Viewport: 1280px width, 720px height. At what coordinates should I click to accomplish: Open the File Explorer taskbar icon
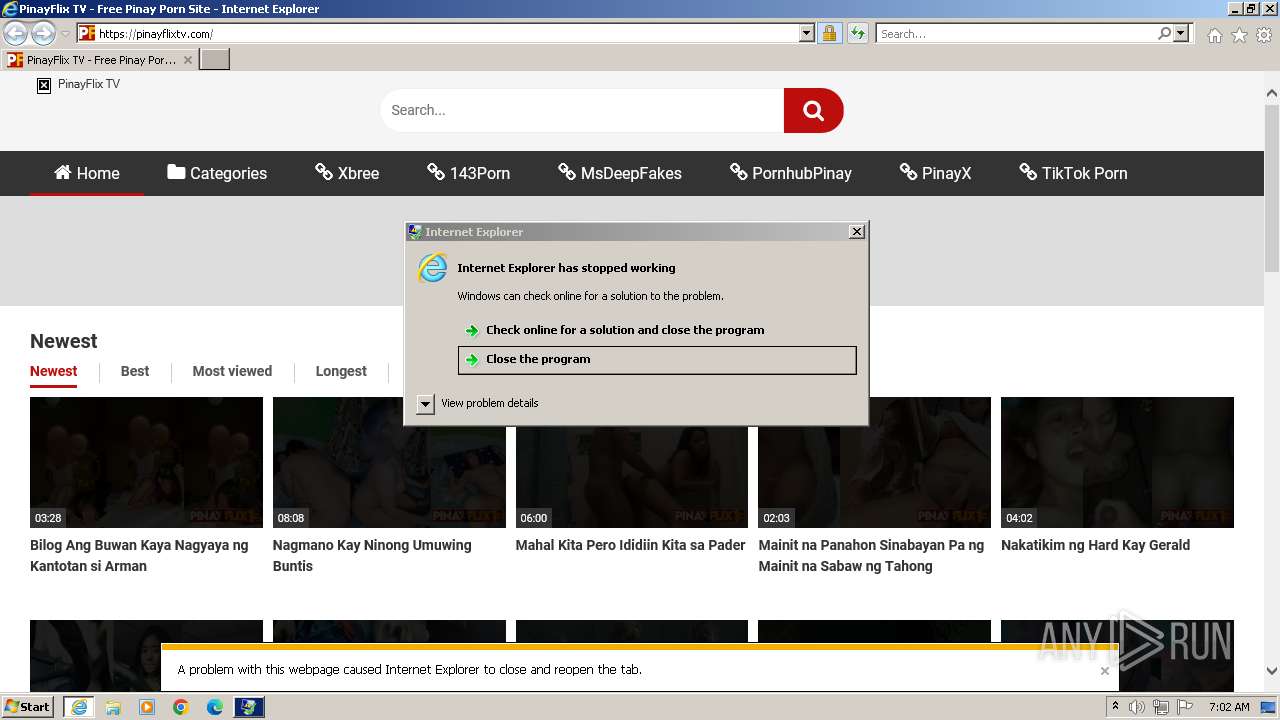[113, 707]
